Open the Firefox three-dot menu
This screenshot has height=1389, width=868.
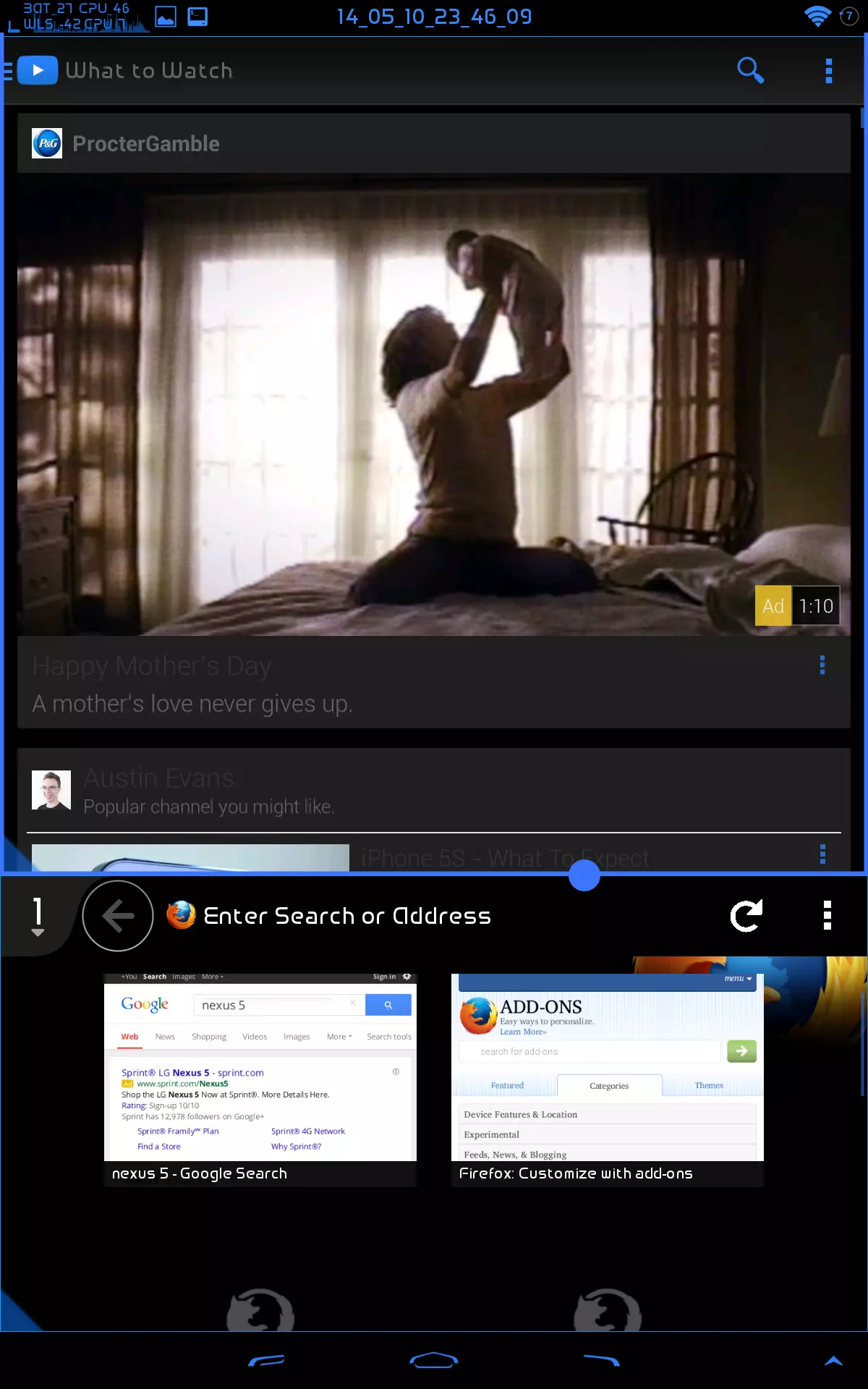click(827, 916)
